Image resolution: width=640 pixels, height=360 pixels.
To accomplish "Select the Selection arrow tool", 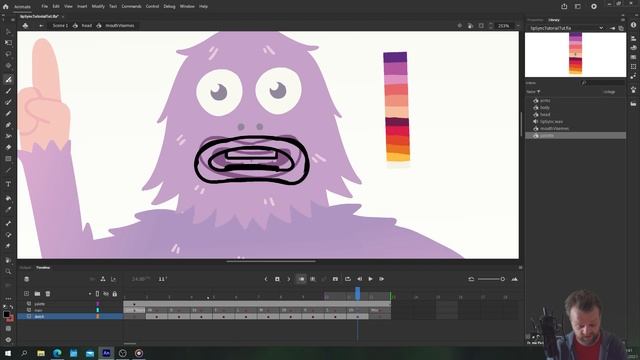I will (x=8, y=31).
